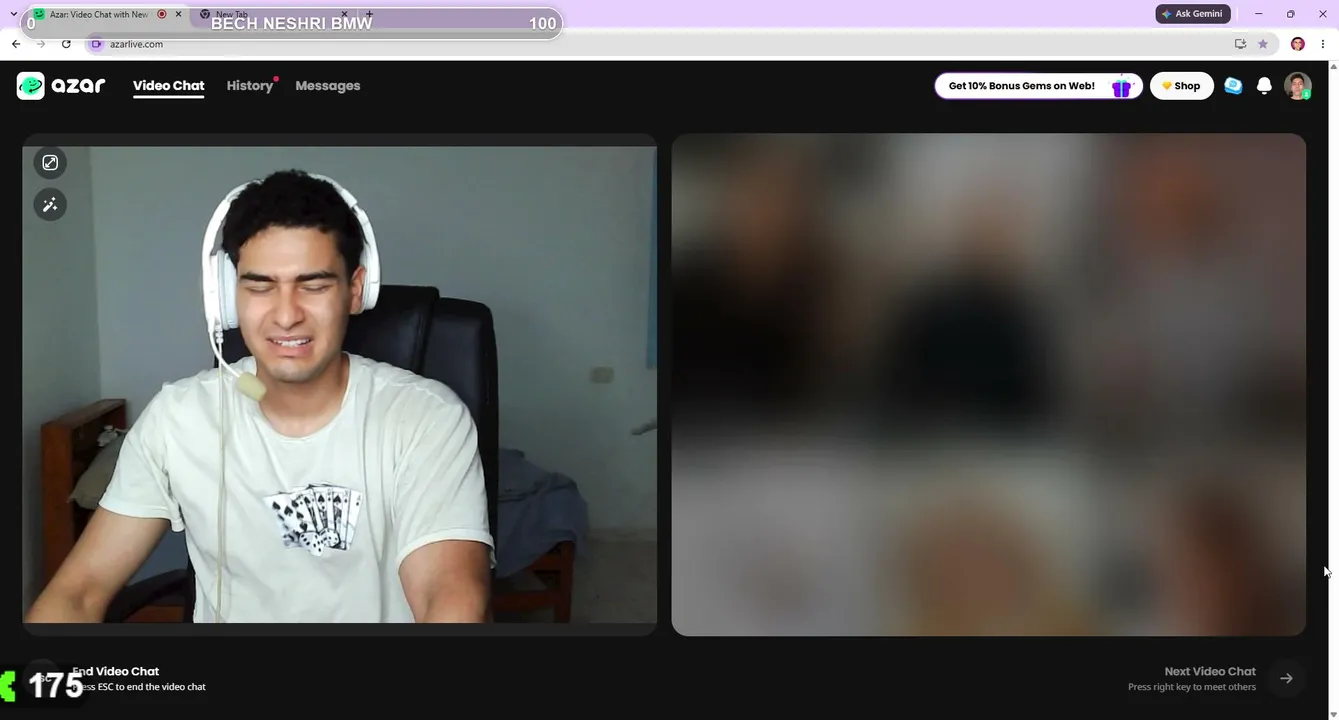
Task: Click Get 10% Bonus Gems on Web banner
Action: (x=1038, y=86)
